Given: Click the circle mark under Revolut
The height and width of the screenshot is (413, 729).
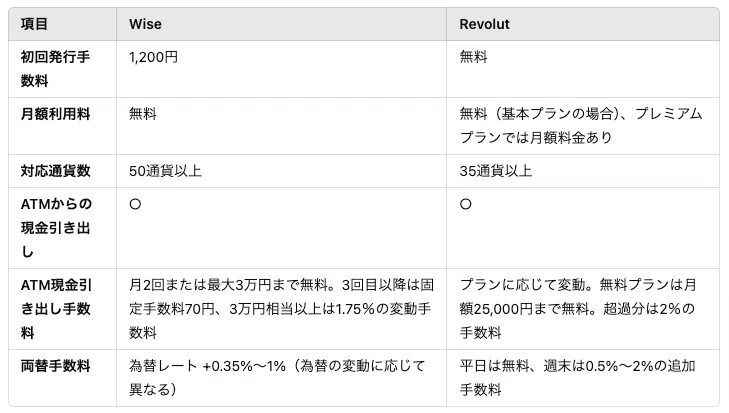Looking at the screenshot, I should [465, 204].
